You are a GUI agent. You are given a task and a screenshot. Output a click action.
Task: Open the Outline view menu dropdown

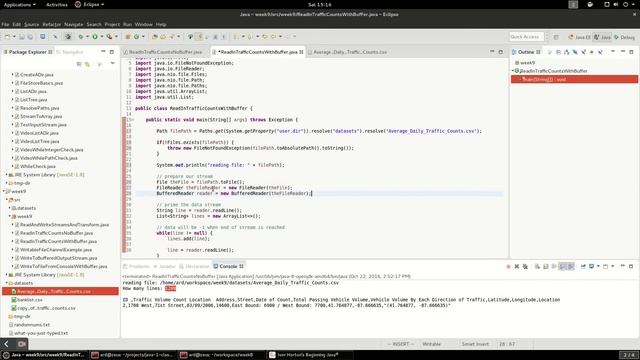613,51
